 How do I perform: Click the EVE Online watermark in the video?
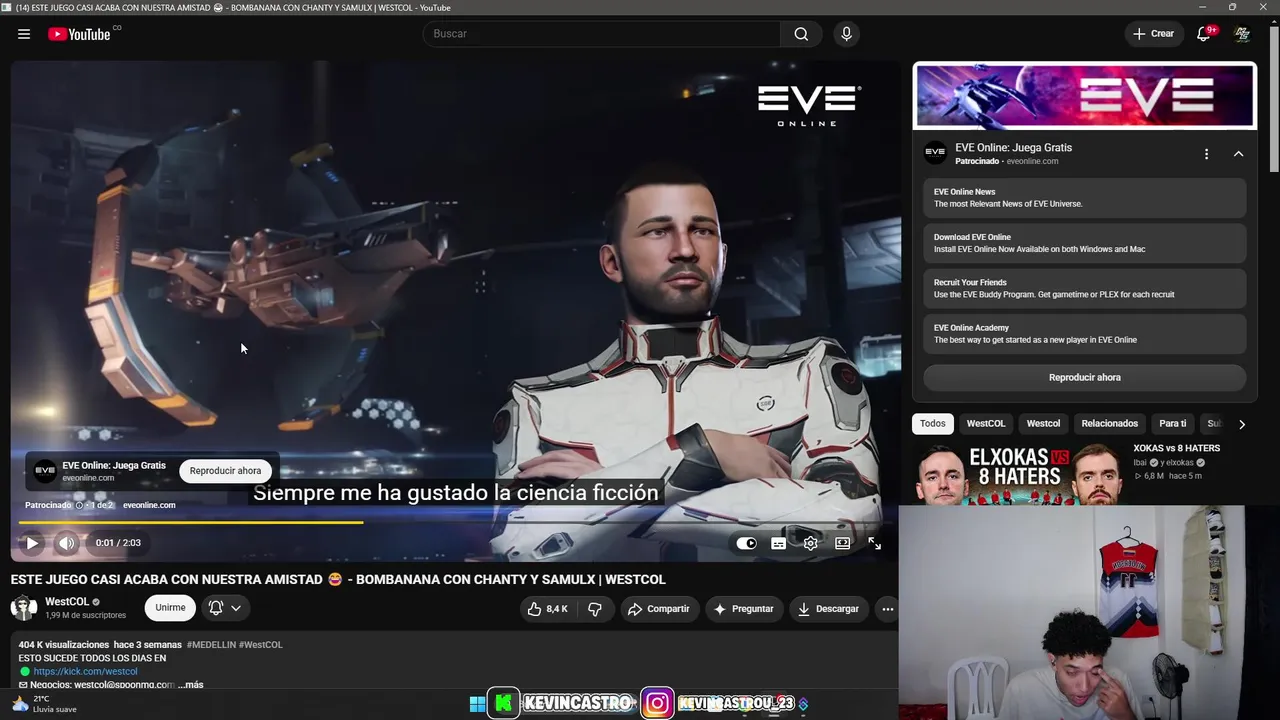[x=809, y=105]
